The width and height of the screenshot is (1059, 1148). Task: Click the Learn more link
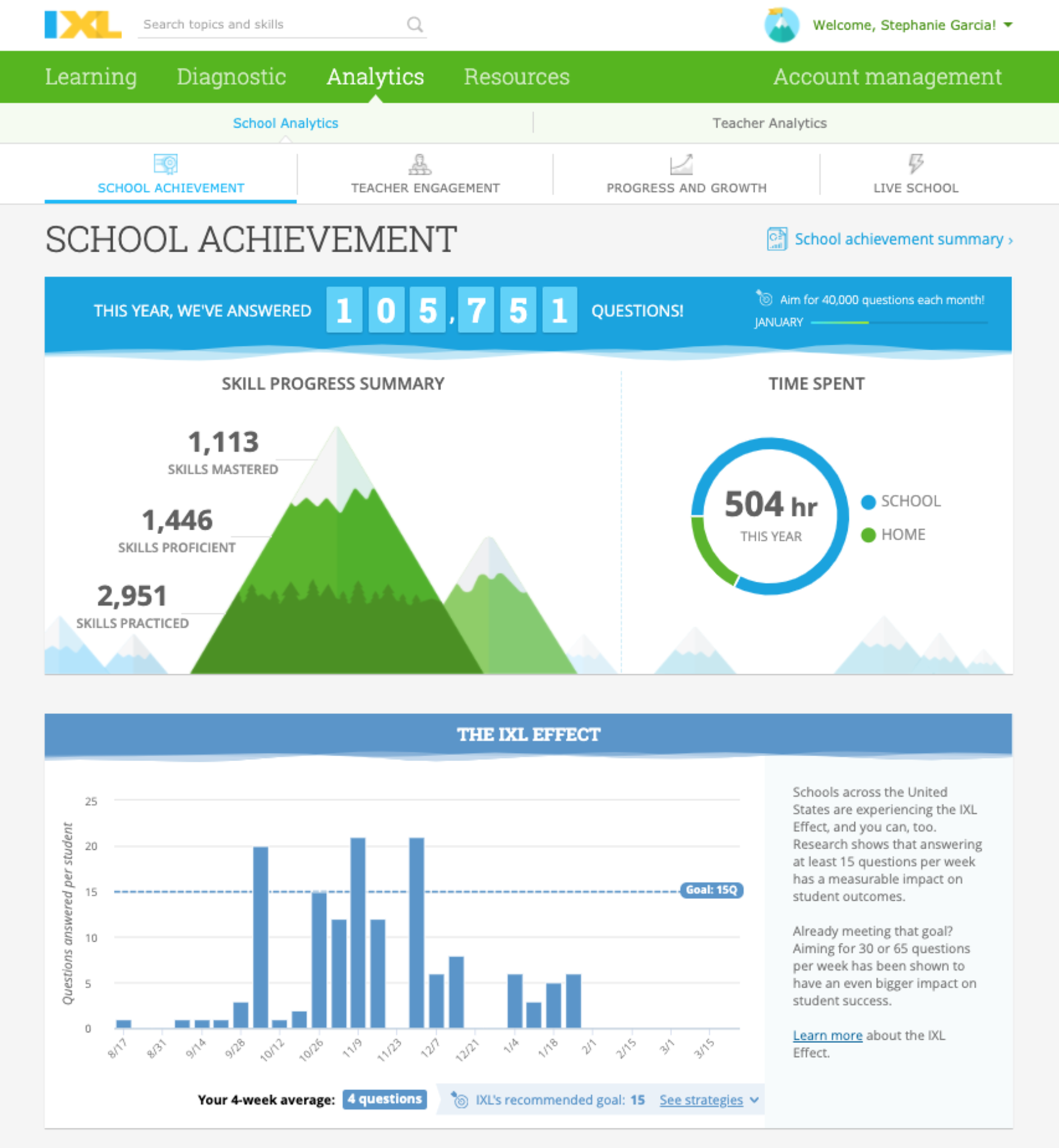tap(827, 1035)
